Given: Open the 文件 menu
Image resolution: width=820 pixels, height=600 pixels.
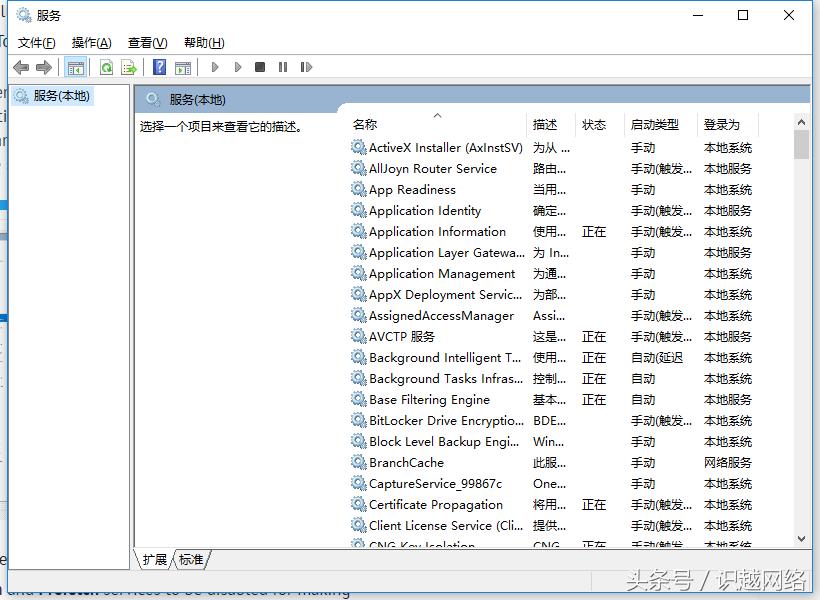Looking at the screenshot, I should (x=37, y=42).
